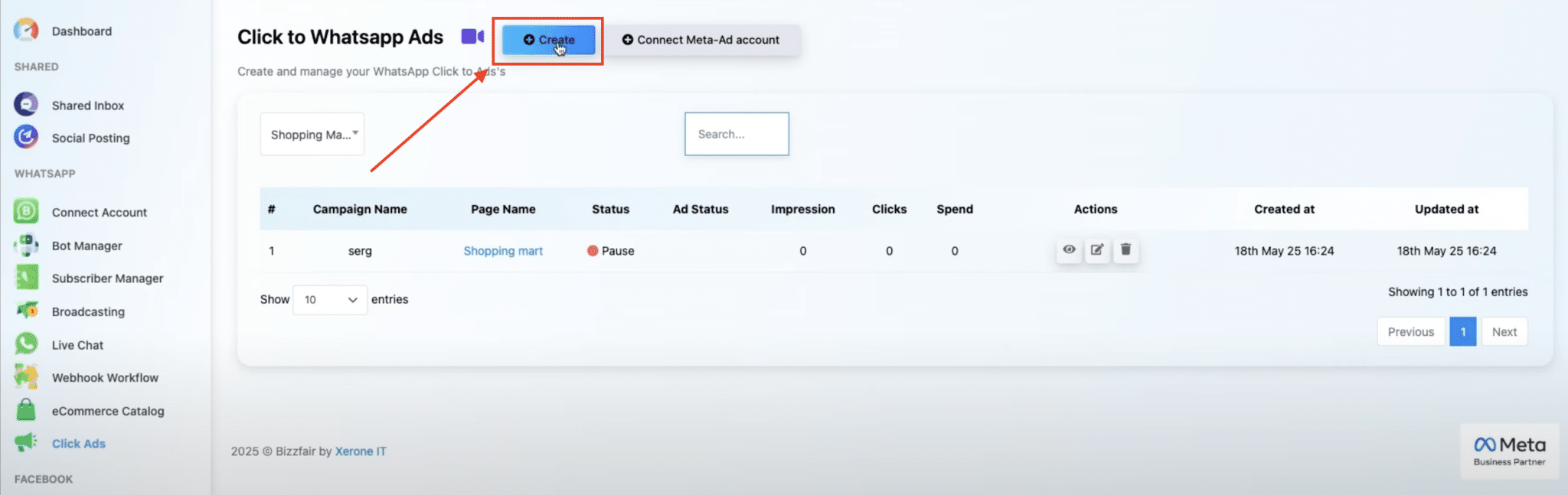Go to Dashboard menu item
Screen dimensions: 1568x495
[x=82, y=31]
